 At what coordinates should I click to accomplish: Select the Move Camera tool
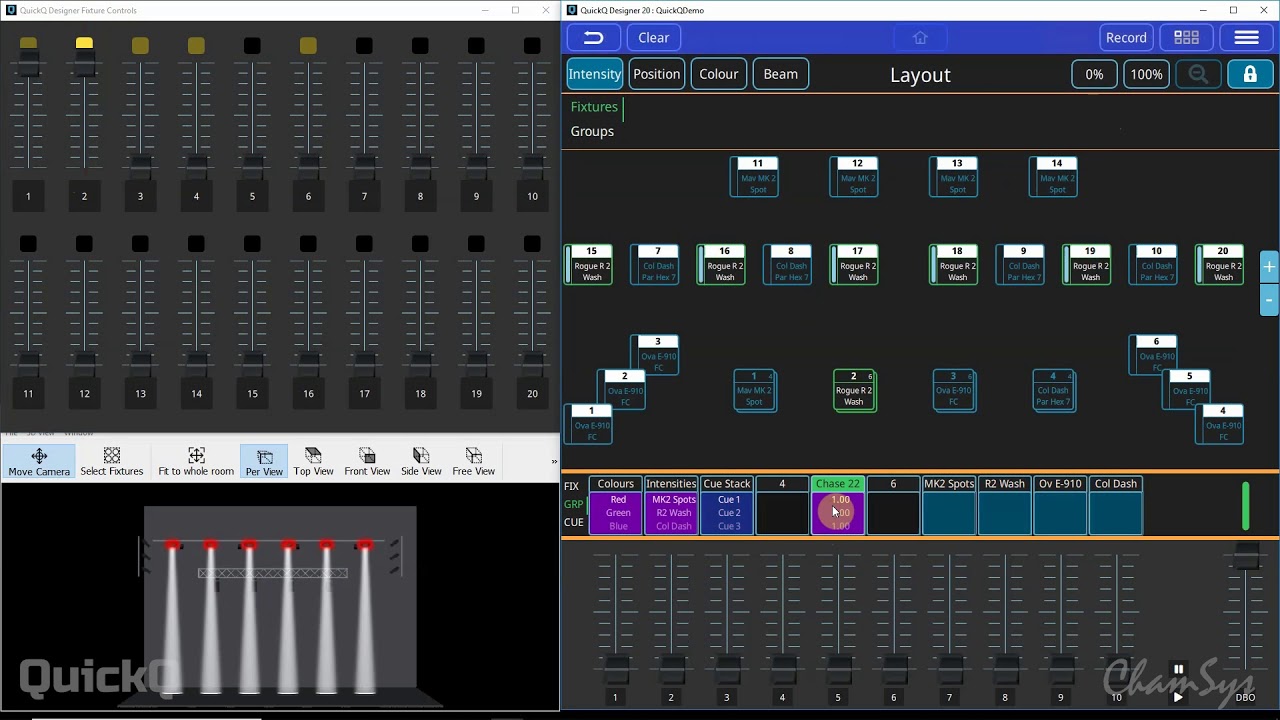coord(39,462)
